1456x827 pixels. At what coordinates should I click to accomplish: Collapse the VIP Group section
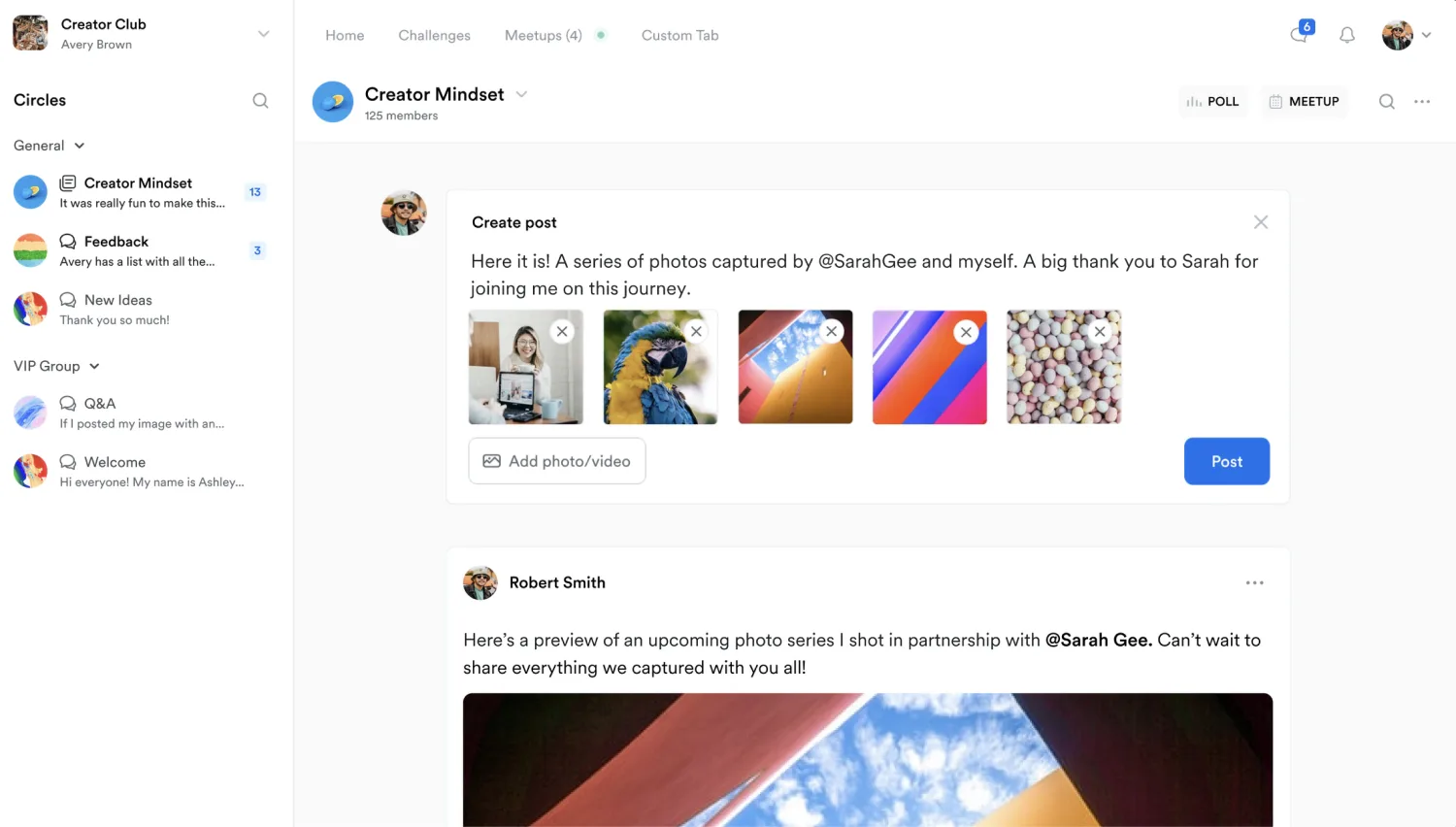tap(94, 366)
